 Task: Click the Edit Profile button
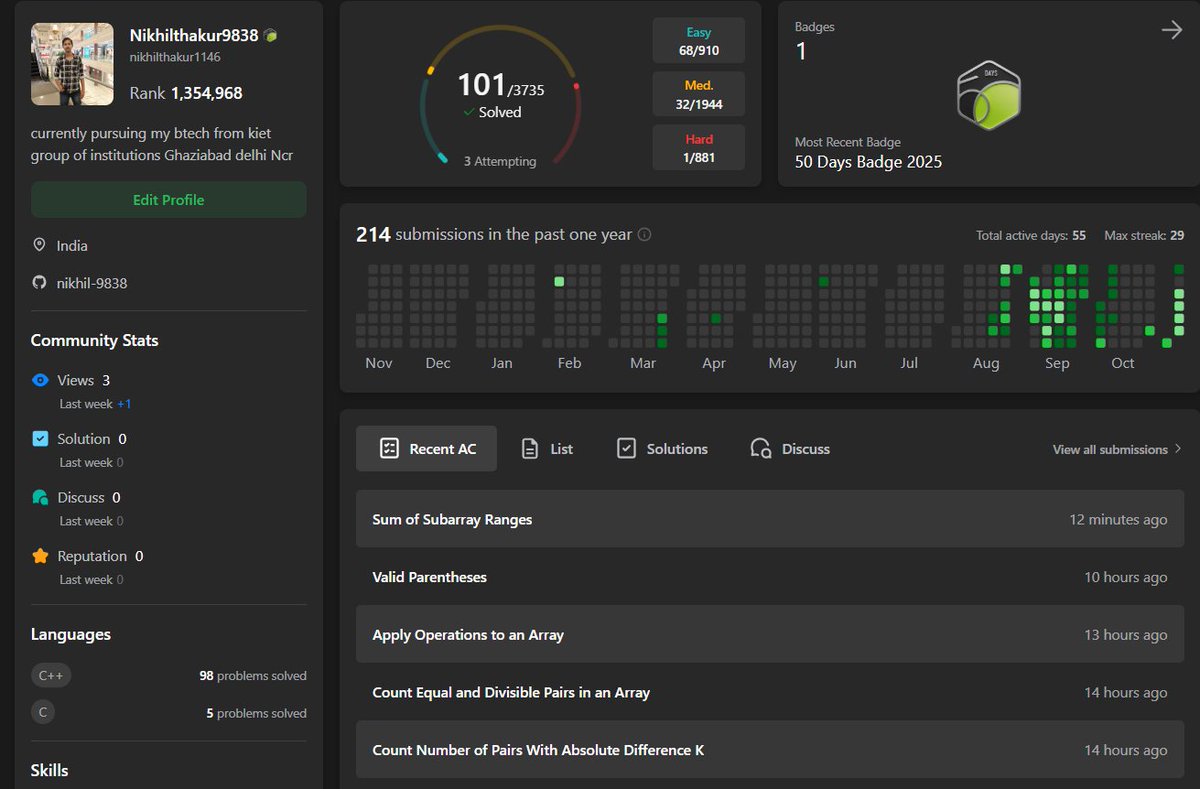click(x=169, y=200)
